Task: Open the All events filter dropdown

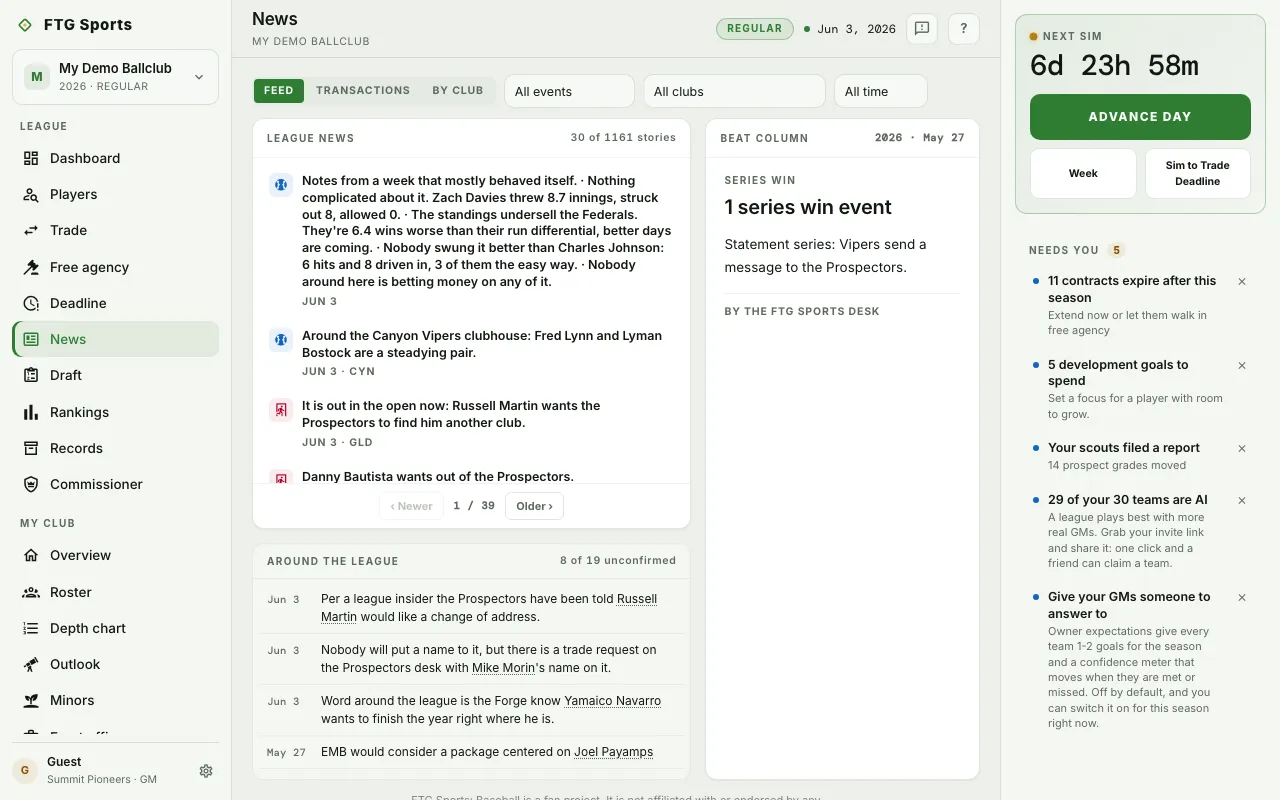Action: point(569,91)
